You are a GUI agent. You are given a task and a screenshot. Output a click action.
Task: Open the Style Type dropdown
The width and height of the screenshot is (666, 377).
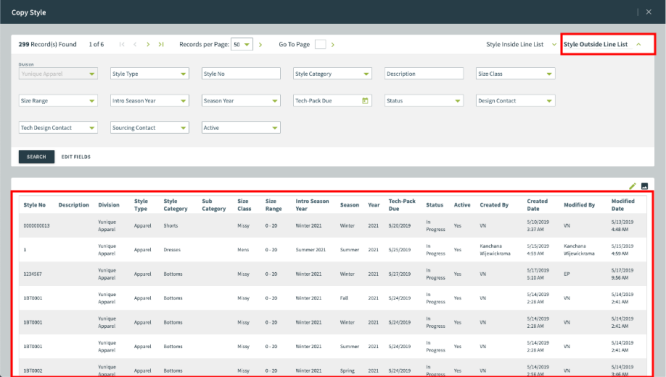coord(149,73)
